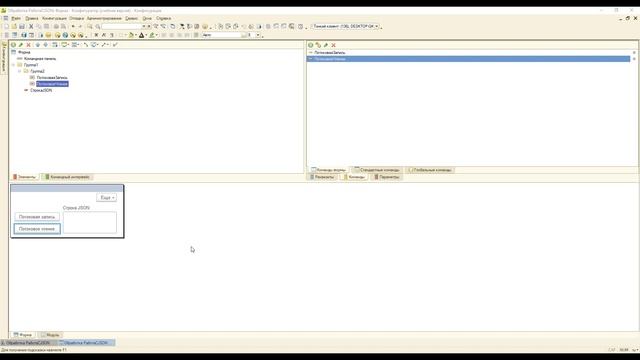Screen dimensions: 640x360
Task: Switch to the Командный интерфейс tab
Action: pos(67,177)
